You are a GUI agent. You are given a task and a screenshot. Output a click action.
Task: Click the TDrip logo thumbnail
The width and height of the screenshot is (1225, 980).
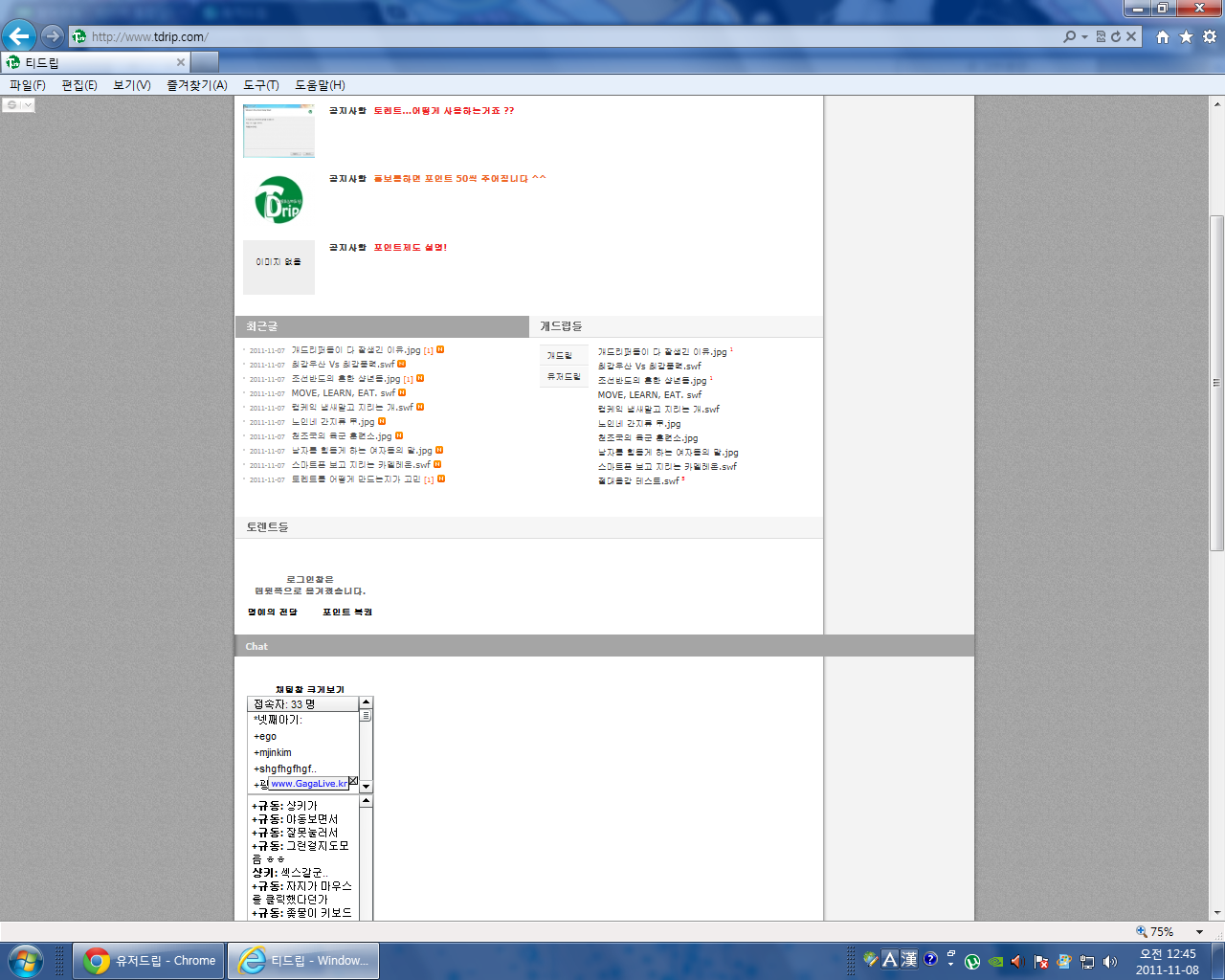point(278,199)
